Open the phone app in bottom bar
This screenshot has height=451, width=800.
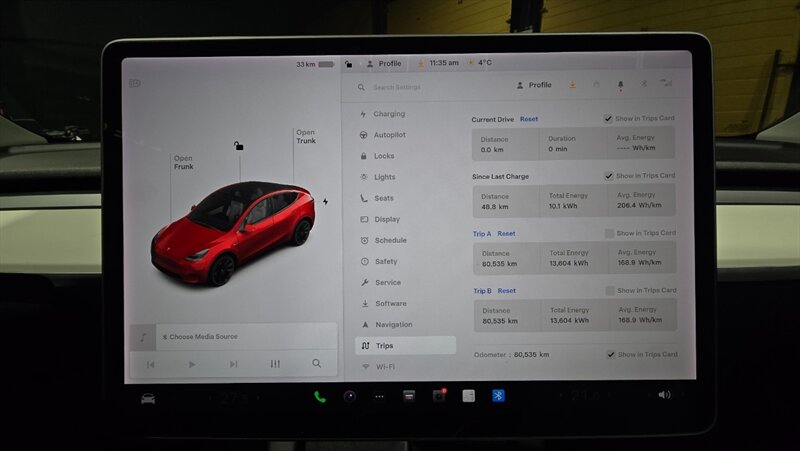[320, 396]
